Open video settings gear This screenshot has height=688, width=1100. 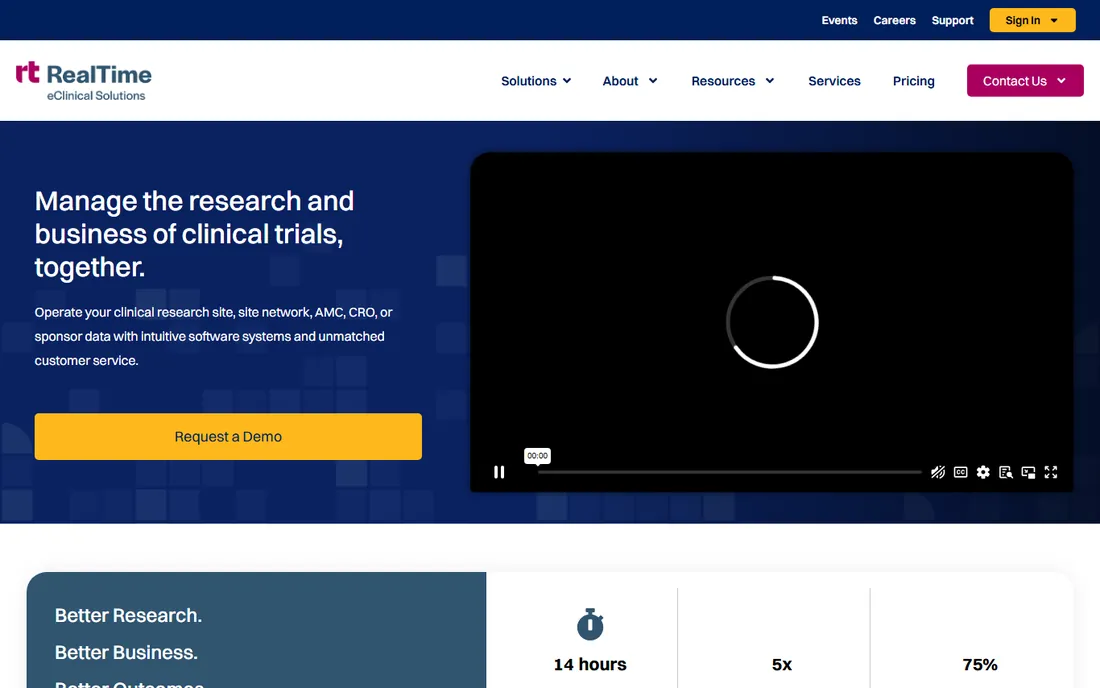[x=983, y=472]
